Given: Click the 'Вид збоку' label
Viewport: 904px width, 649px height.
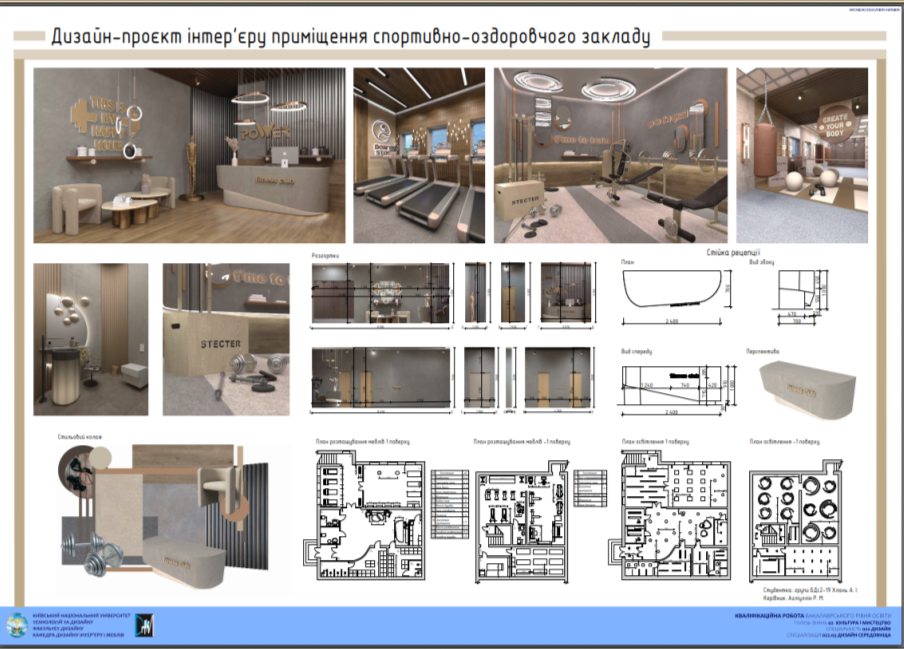Looking at the screenshot, I should pyautogui.click(x=762, y=262).
